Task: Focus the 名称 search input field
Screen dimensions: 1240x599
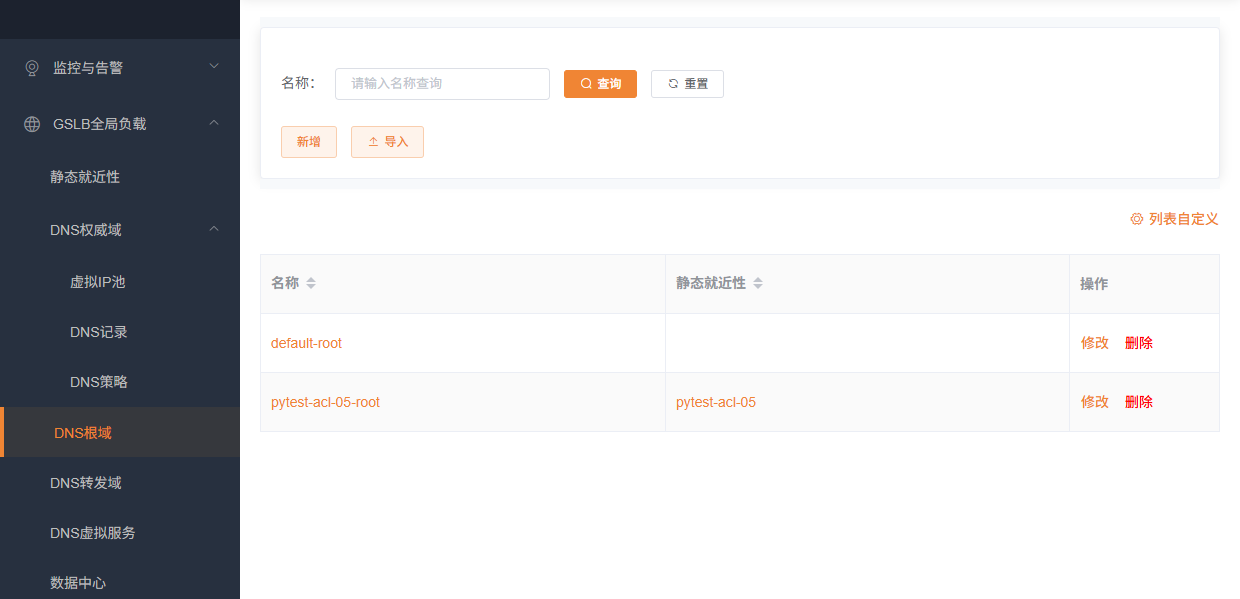Action: coord(442,84)
